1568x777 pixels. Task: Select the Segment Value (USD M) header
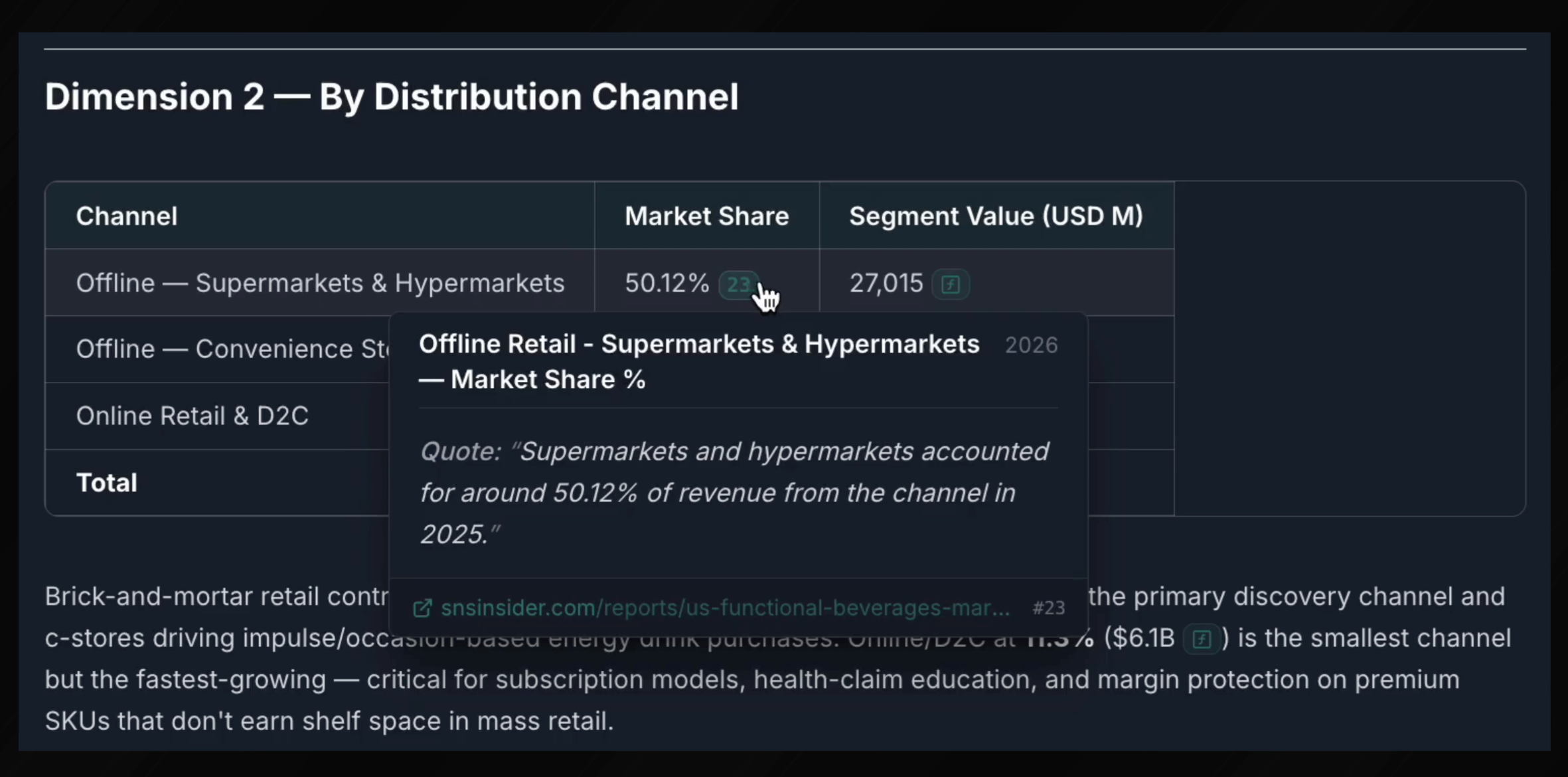pyautogui.click(x=996, y=216)
